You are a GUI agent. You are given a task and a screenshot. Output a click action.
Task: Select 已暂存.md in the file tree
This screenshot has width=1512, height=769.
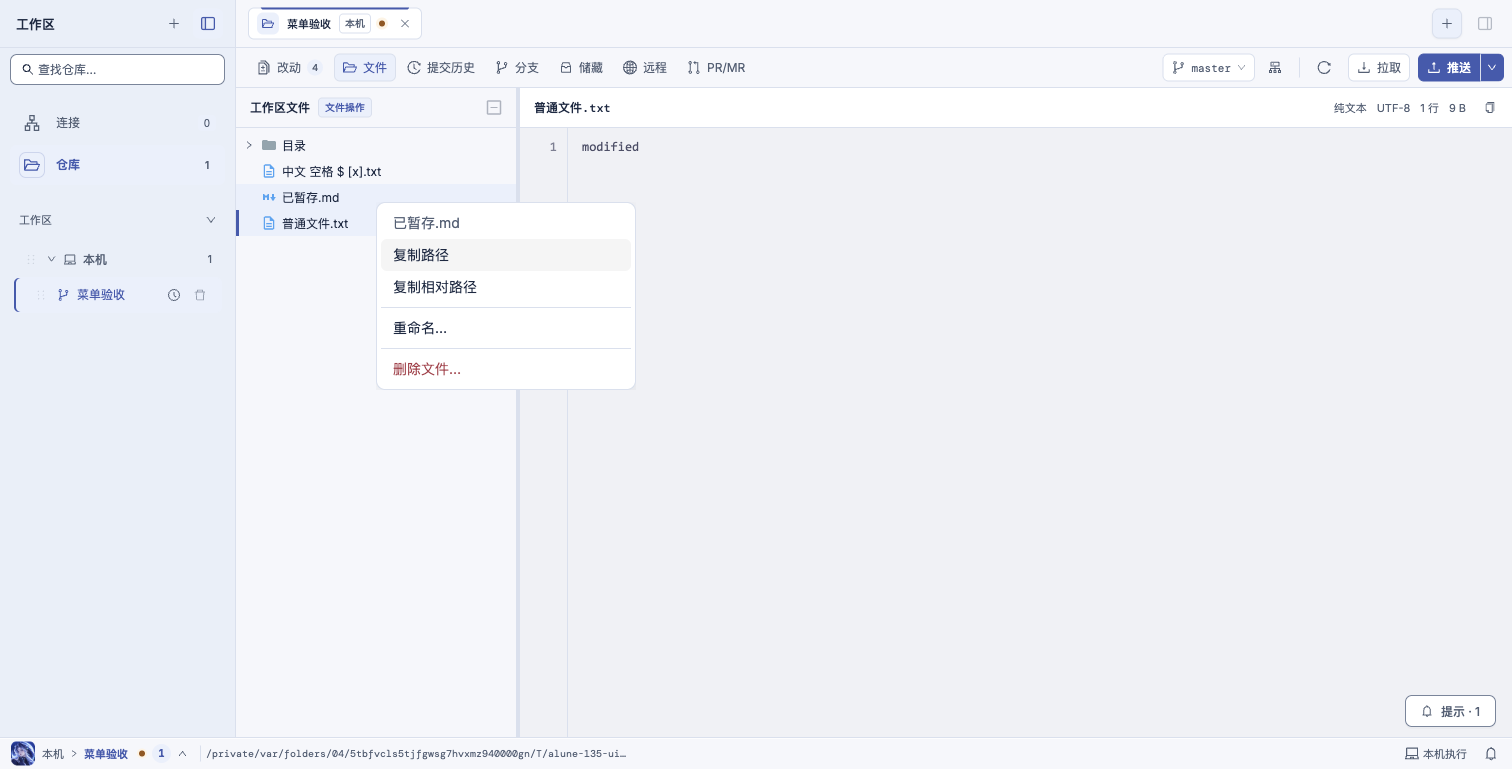click(x=376, y=198)
